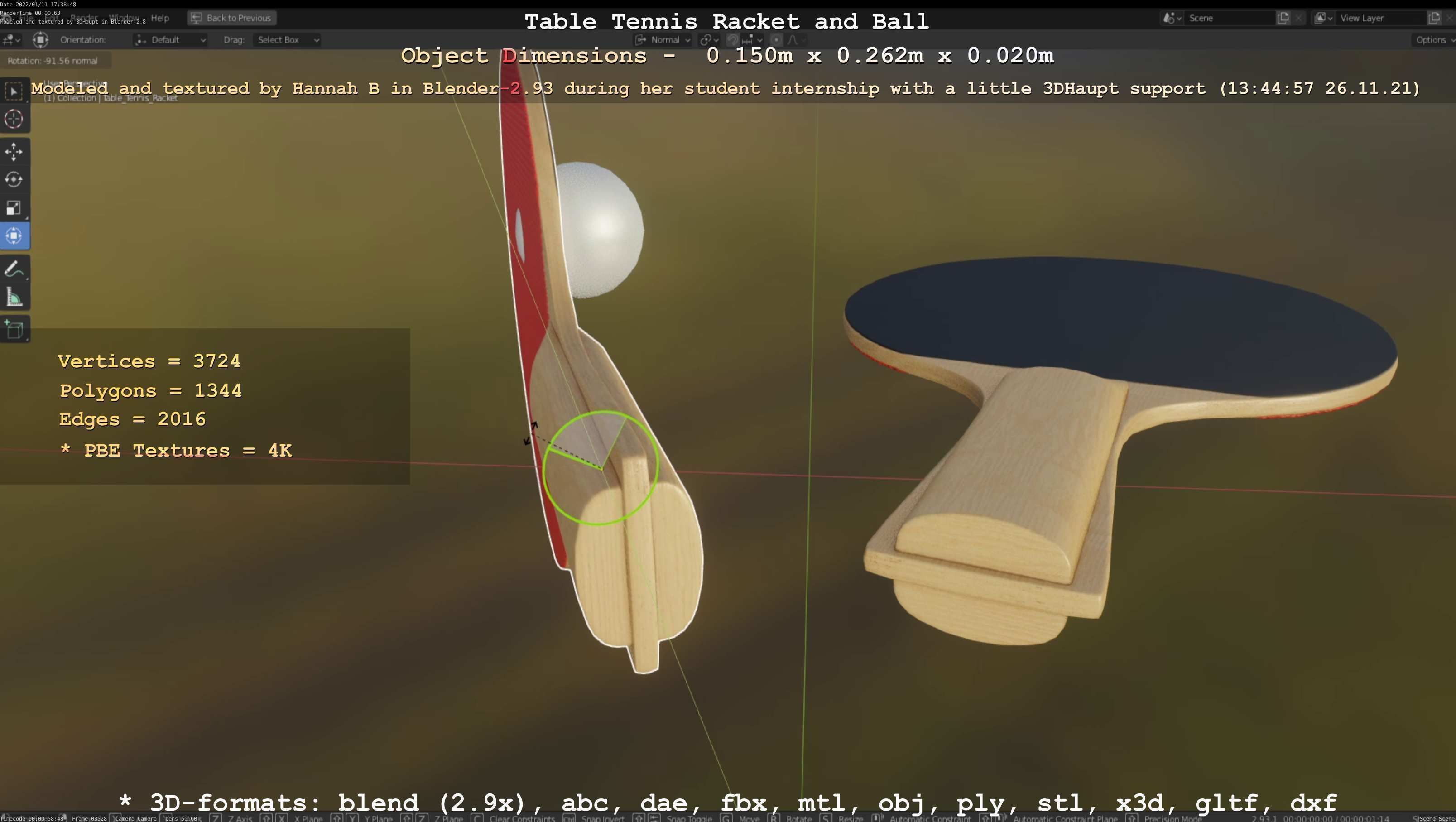Select the Add Cube tool
The width and height of the screenshot is (1456, 822).
(x=14, y=330)
